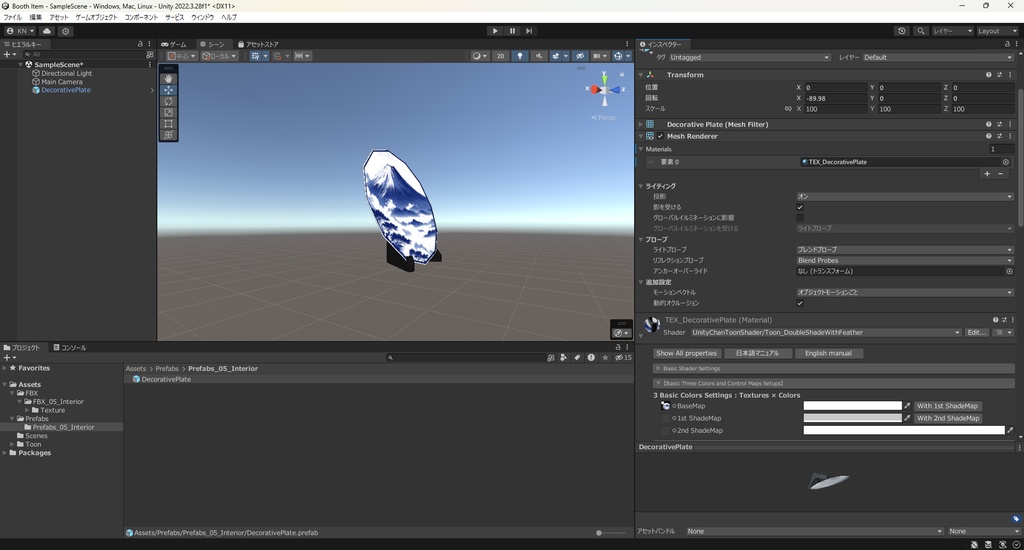Lock the Hierarchy panel

[x=140, y=44]
